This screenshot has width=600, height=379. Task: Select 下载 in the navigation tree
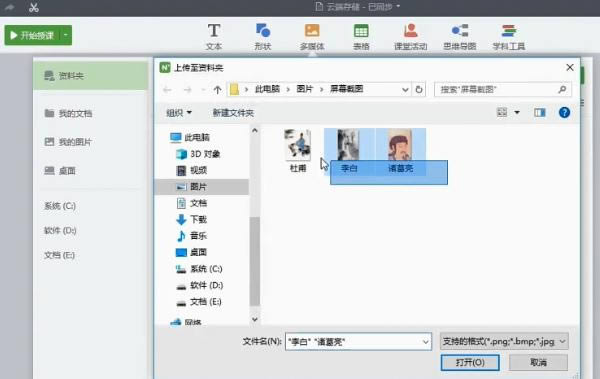(x=192, y=219)
